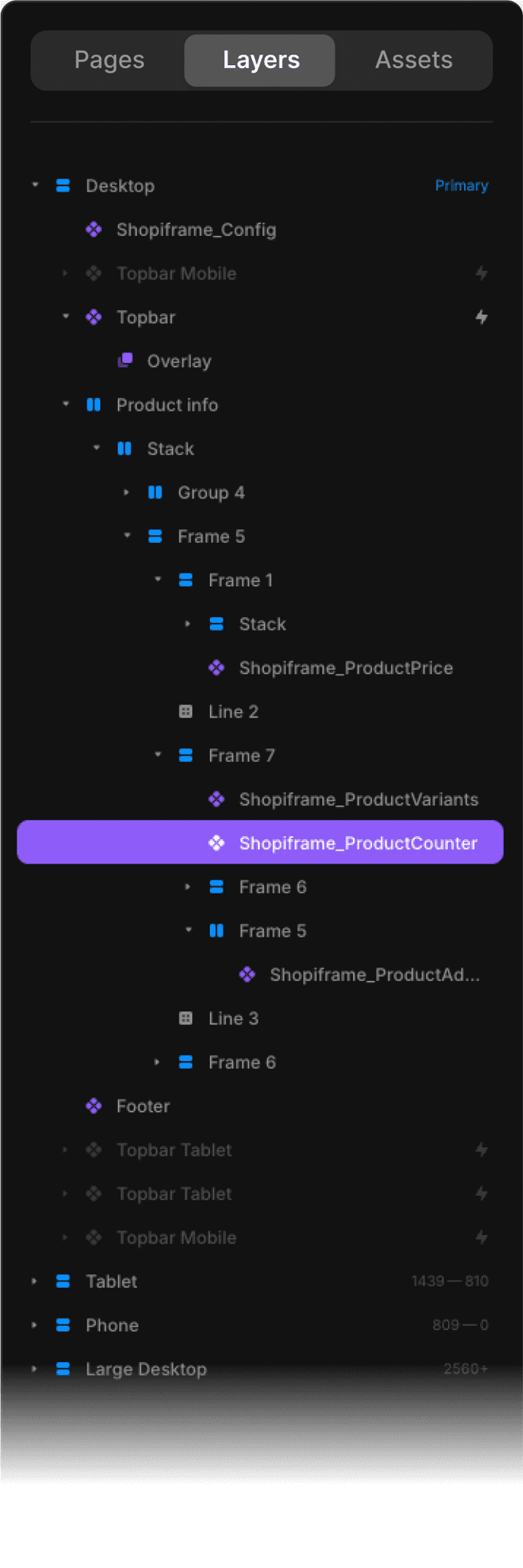Image resolution: width=523 pixels, height=1568 pixels.
Task: Click lightning icon on first dimmed Topbar Mobile row
Action: 482,273
